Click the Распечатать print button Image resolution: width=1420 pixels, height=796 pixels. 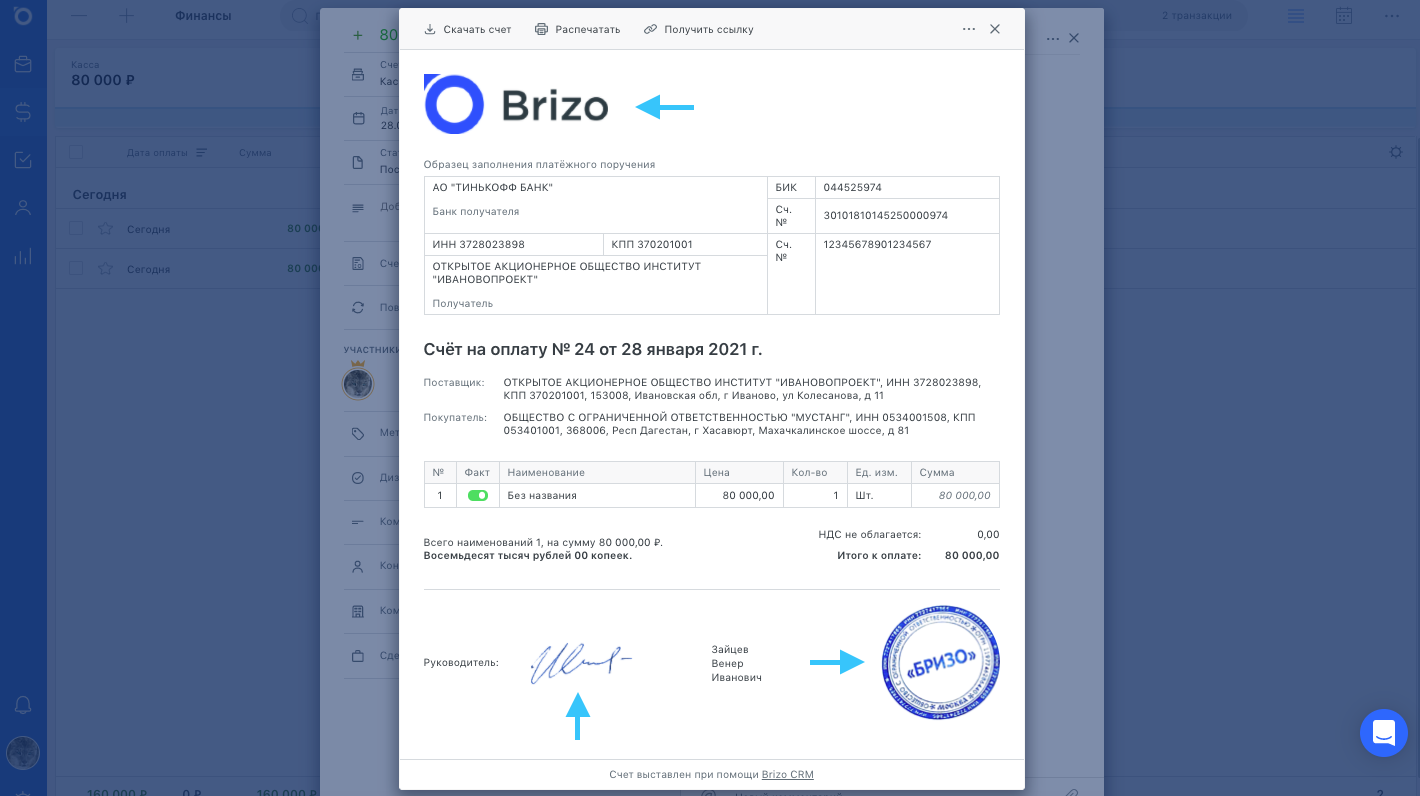click(577, 30)
